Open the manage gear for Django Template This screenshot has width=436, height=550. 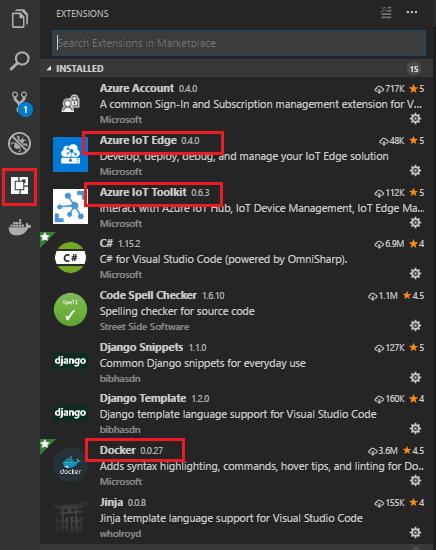[x=416, y=429]
